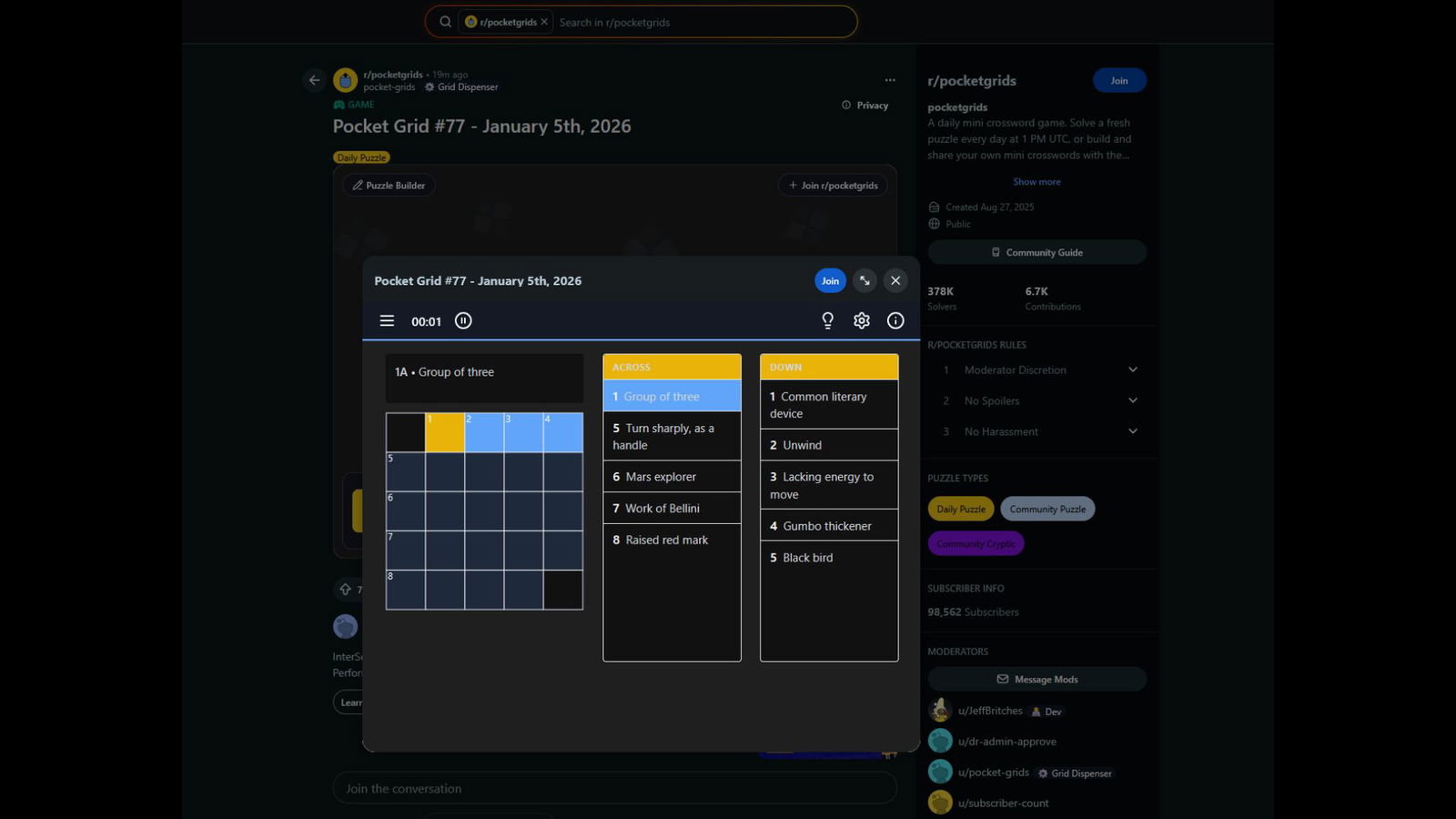Show puzzle info icon
Viewport: 1456px width, 819px height.
coord(895,320)
